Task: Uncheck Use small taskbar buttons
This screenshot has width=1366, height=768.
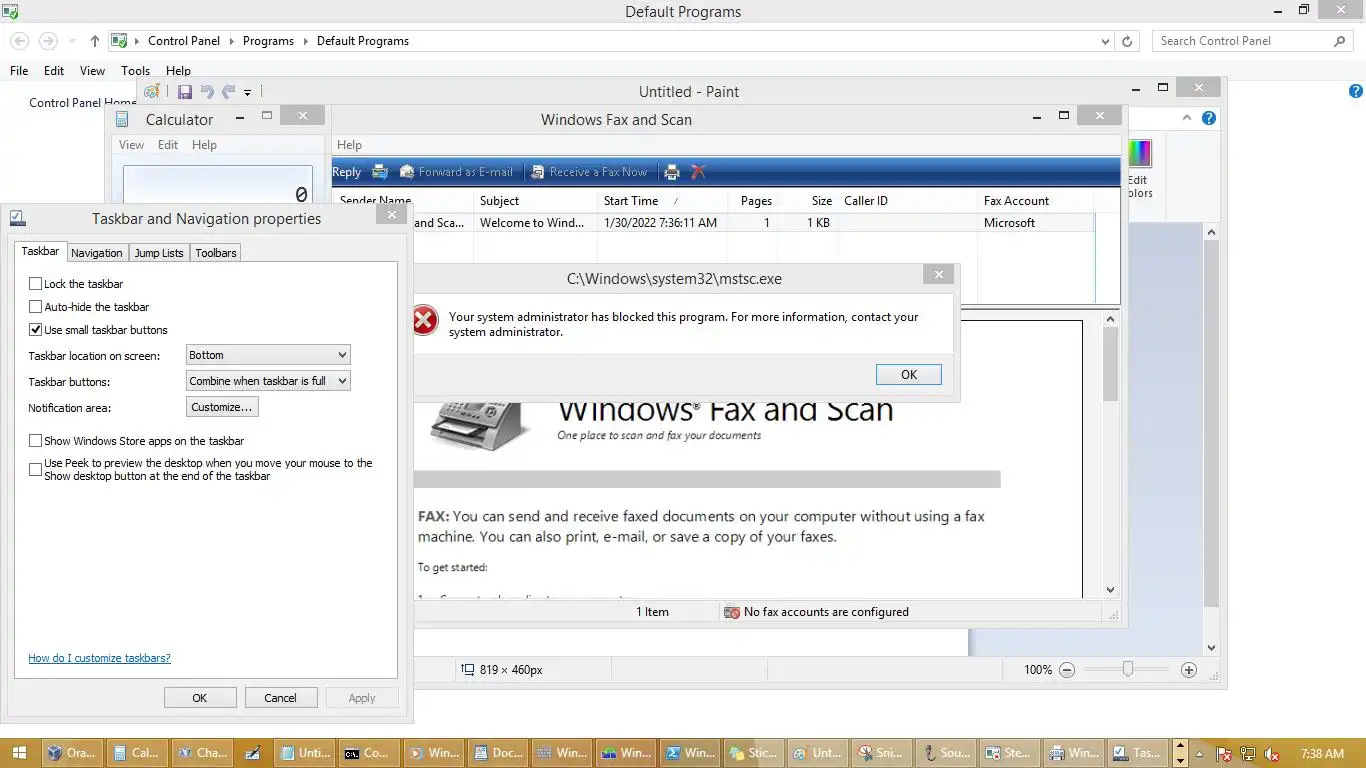Action: click(x=36, y=330)
